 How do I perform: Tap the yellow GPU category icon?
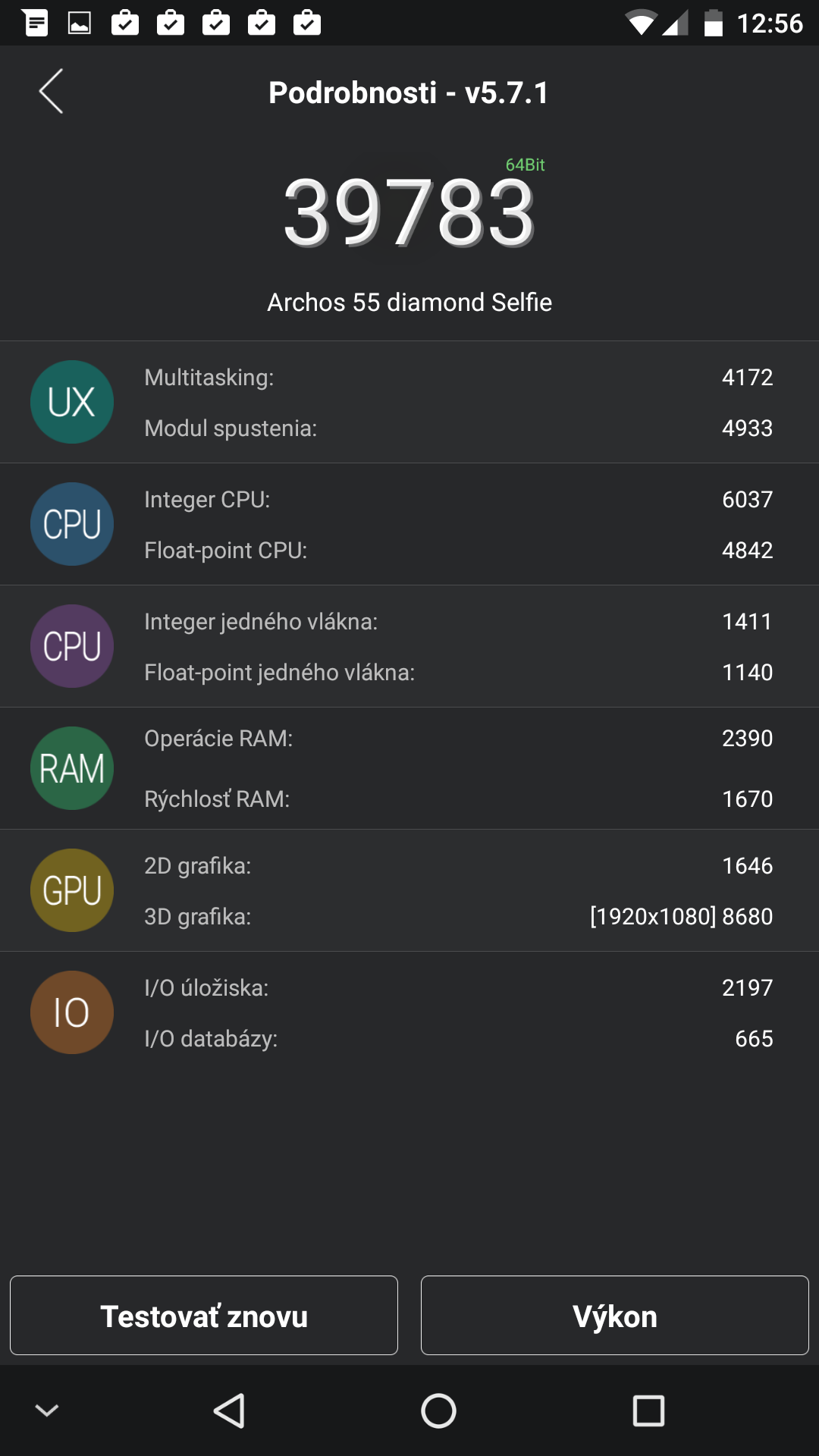pos(72,890)
